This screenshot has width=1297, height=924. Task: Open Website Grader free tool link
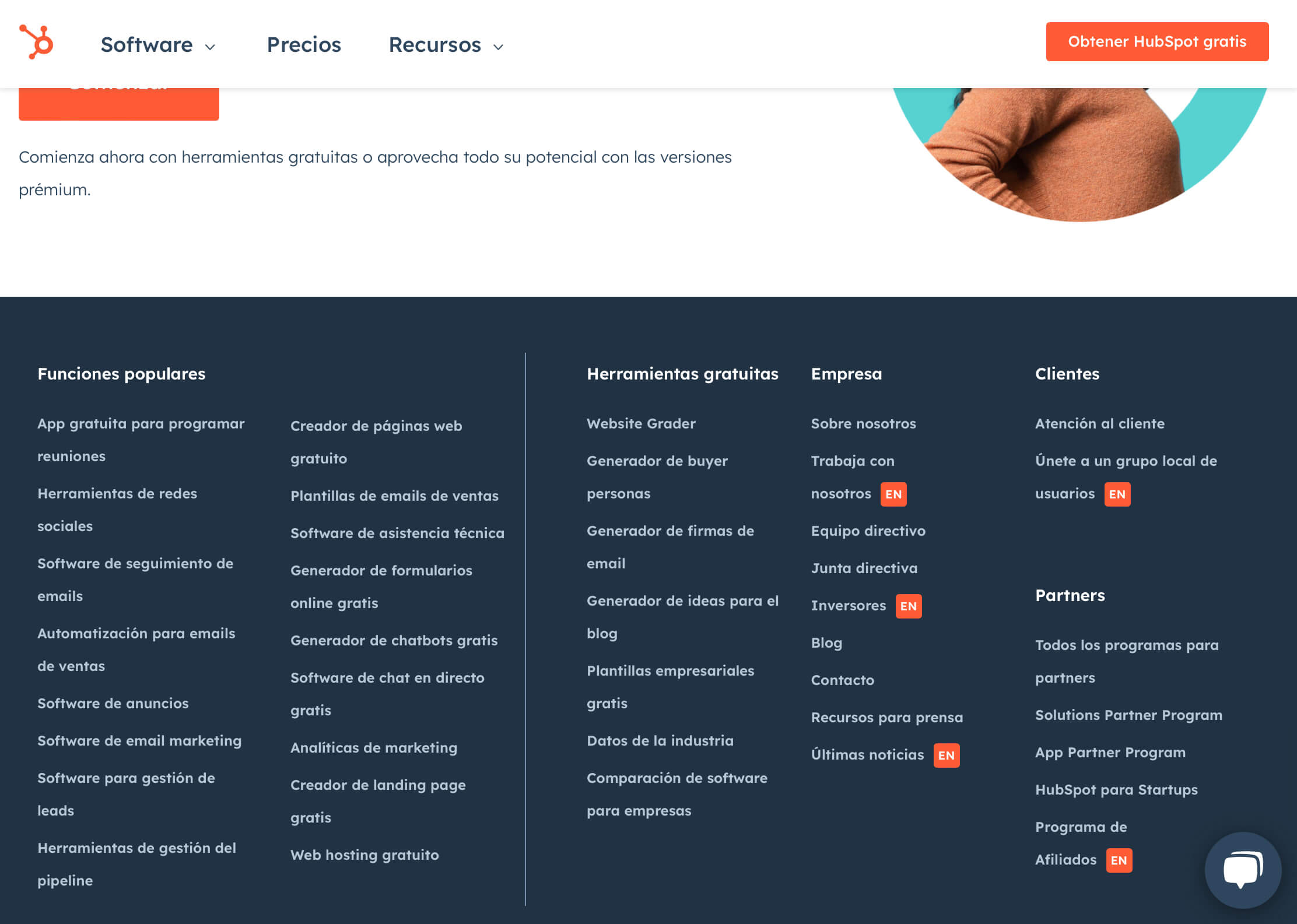click(641, 423)
